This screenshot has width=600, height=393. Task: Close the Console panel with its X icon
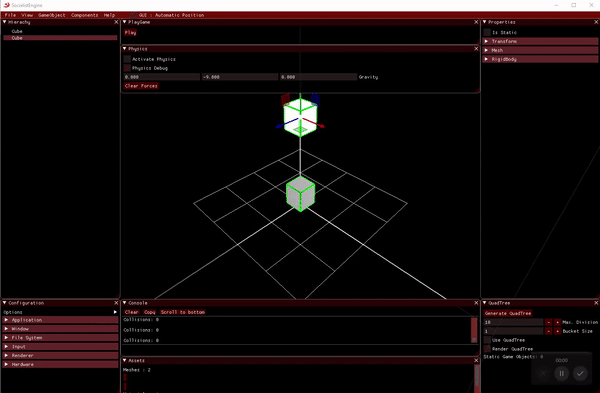click(x=476, y=303)
